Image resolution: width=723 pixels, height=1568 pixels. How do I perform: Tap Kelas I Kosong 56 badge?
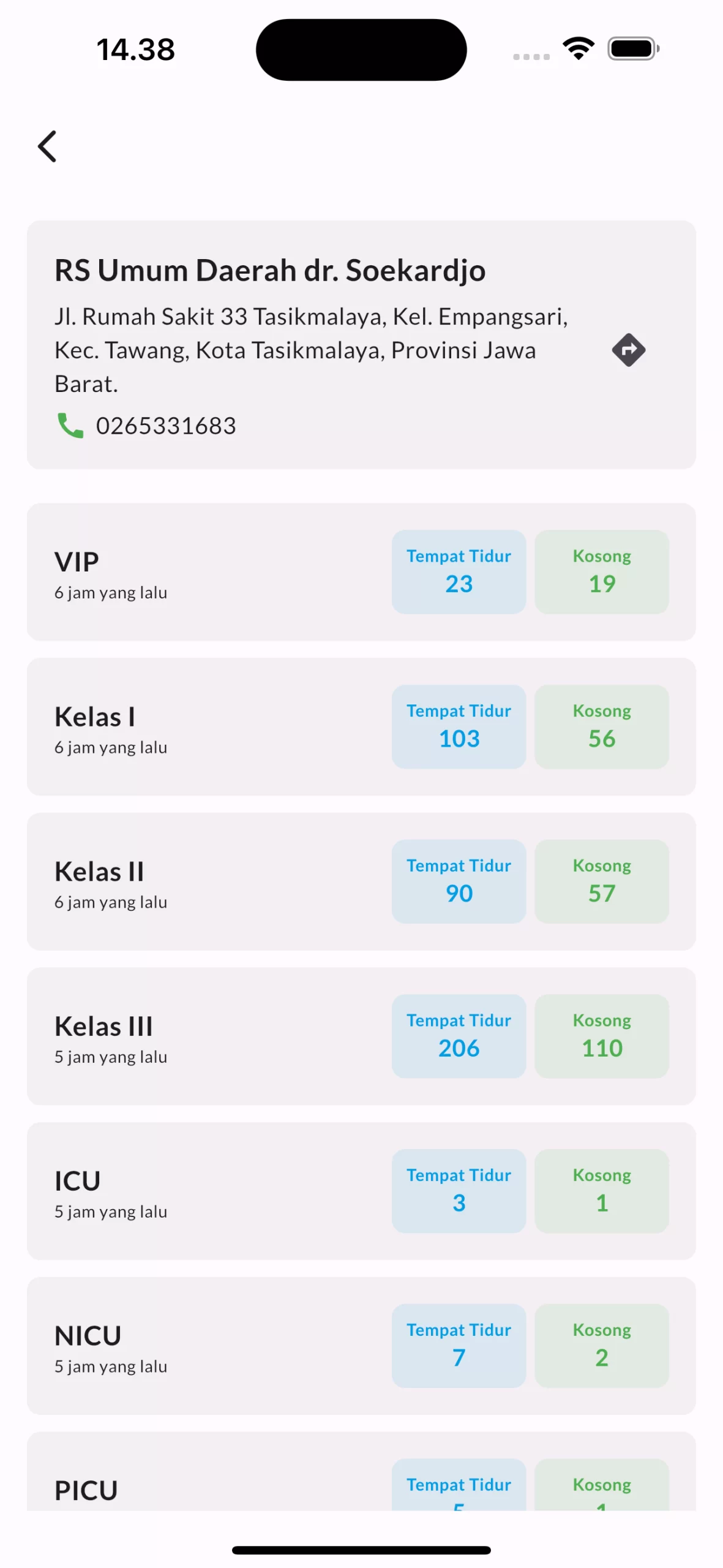pos(601,727)
